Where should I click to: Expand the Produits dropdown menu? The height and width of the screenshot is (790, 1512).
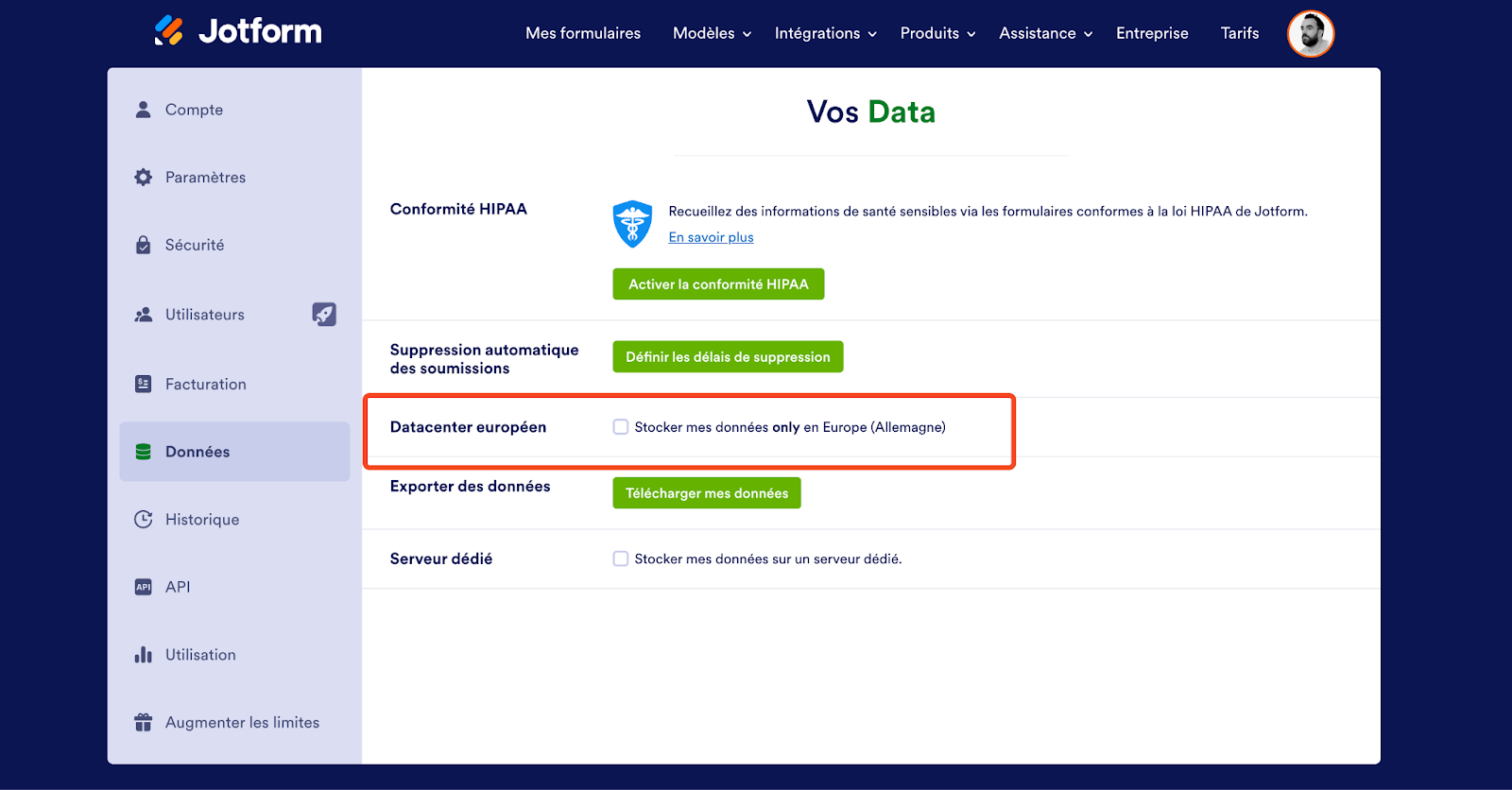point(938,34)
